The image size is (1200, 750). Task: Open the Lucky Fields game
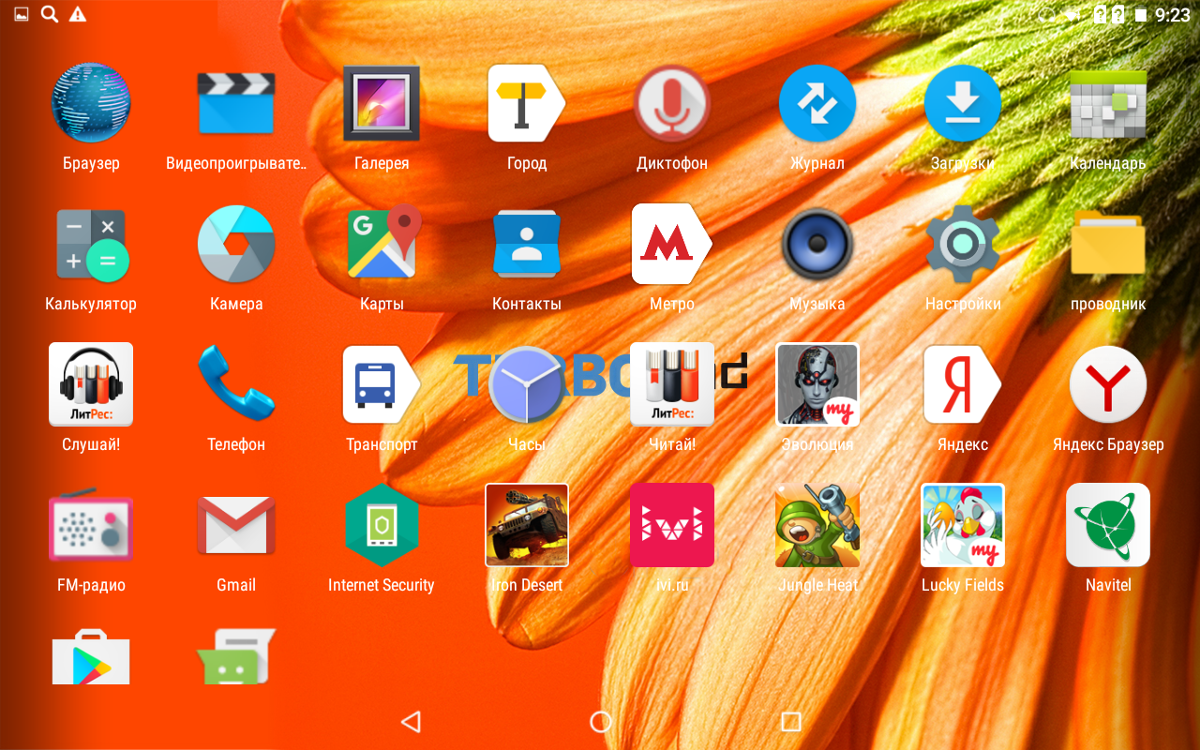click(962, 525)
